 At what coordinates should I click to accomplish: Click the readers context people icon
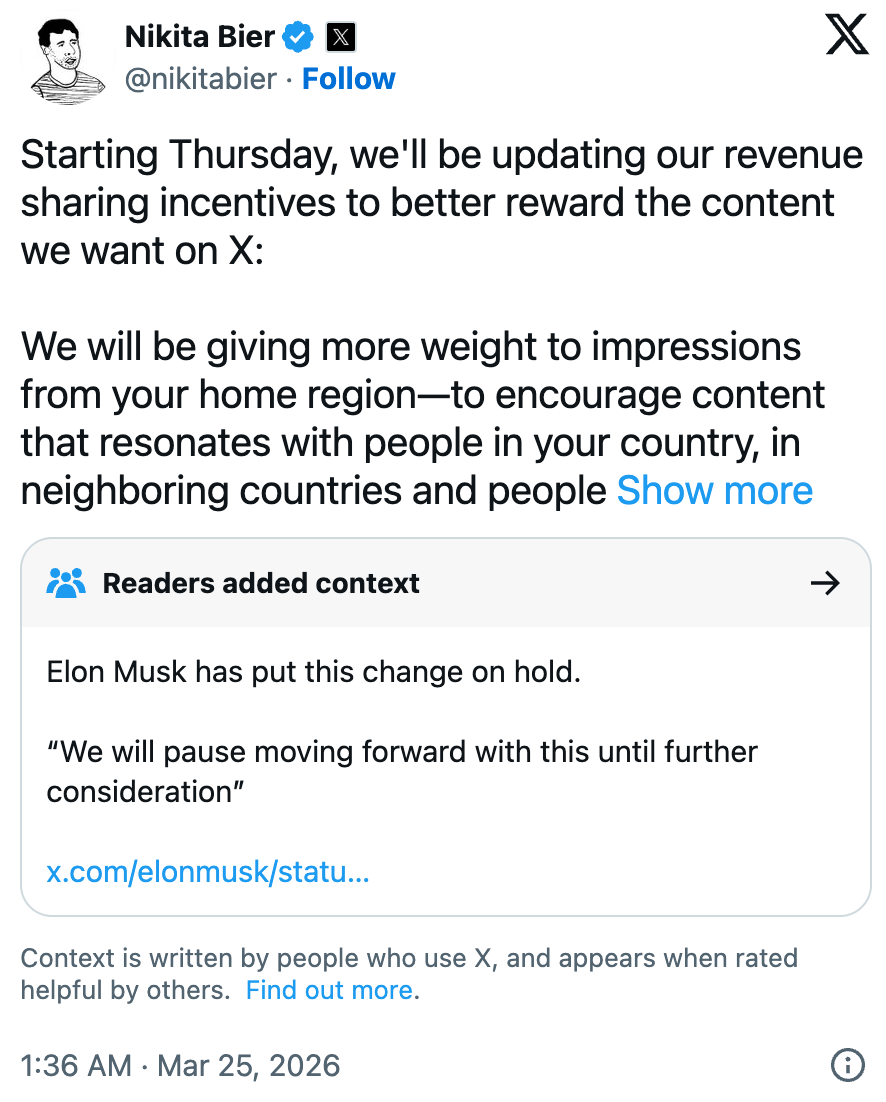click(x=66, y=583)
